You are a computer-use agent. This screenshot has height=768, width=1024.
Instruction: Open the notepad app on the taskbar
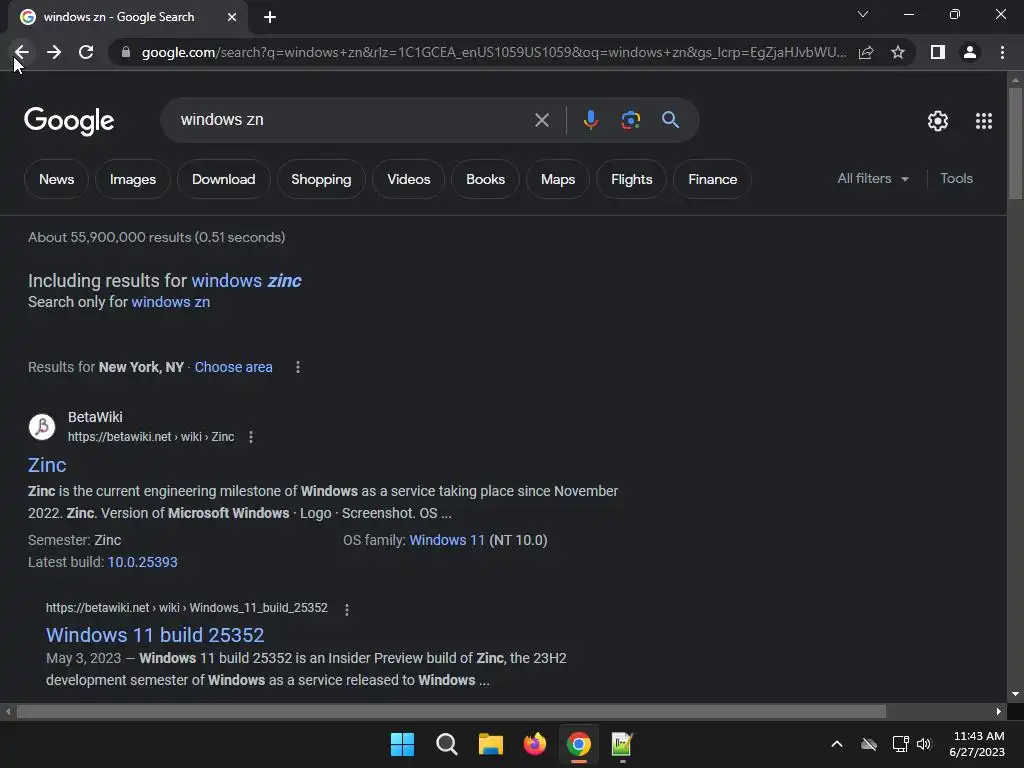coord(622,744)
